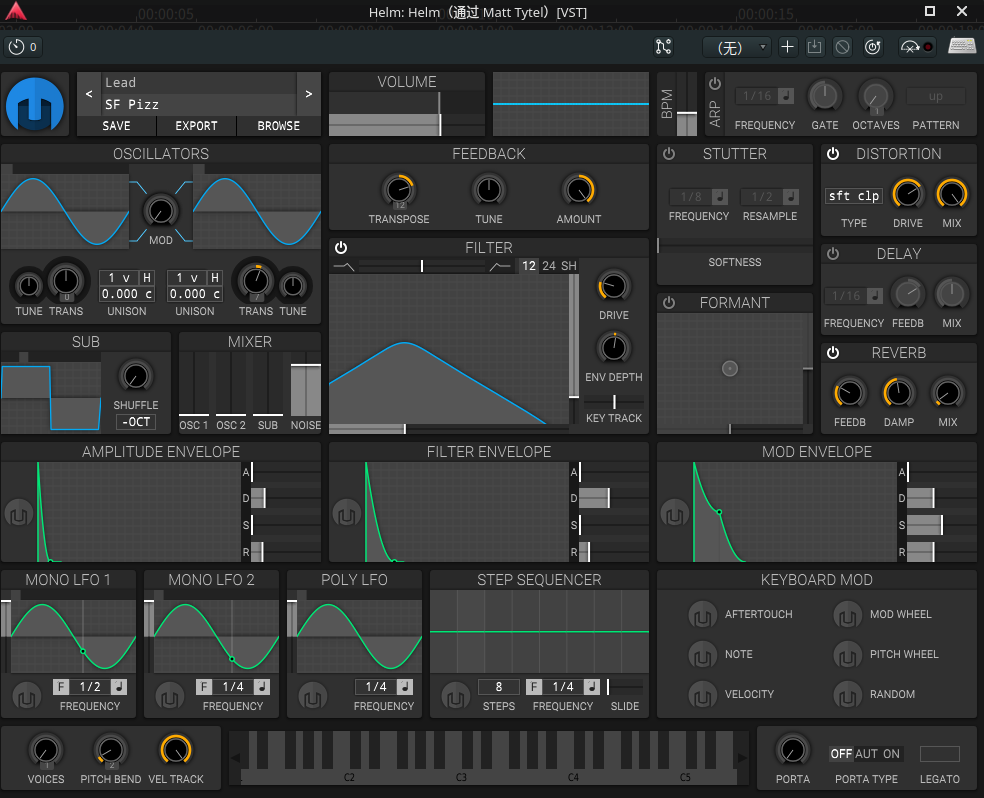Select the Random modulation source icon

point(847,695)
